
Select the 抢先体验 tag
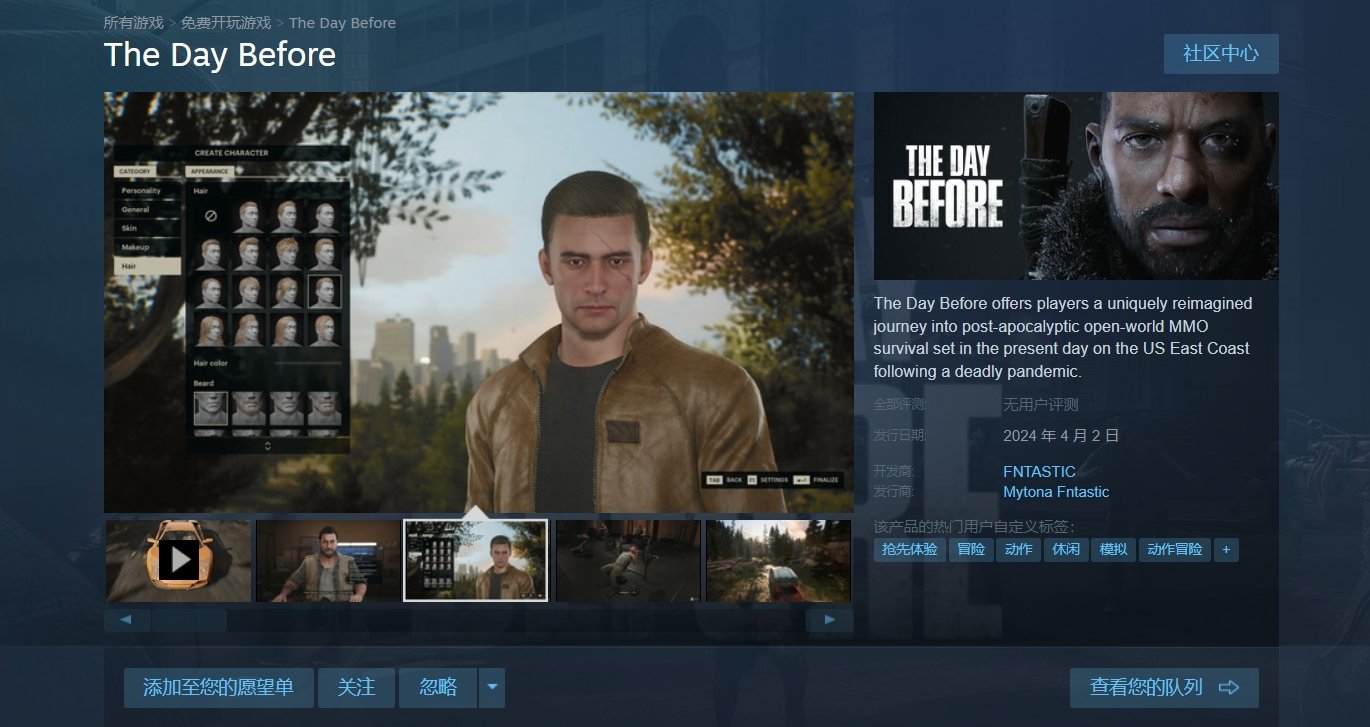coord(909,549)
